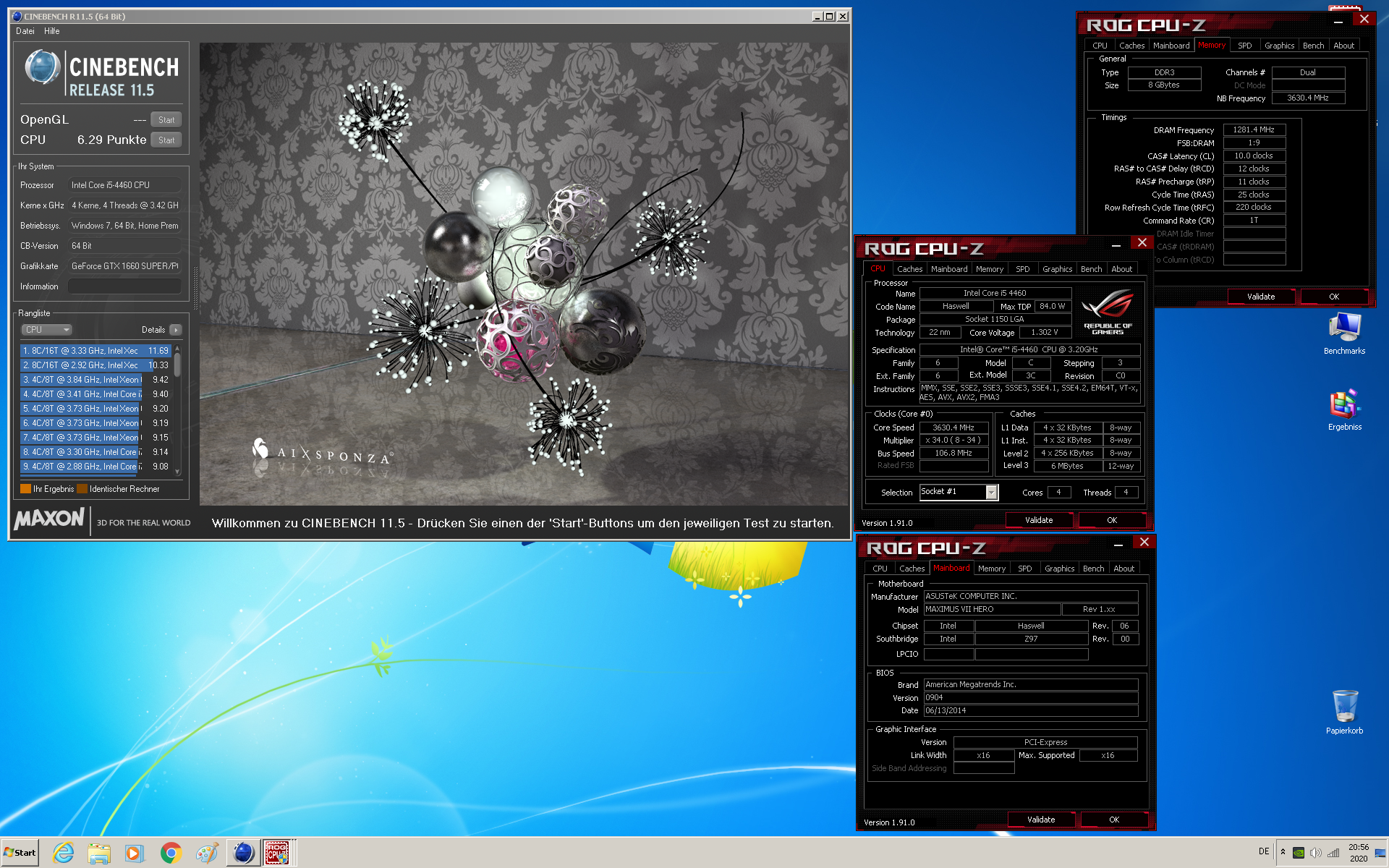Click Validate in the Memory window
This screenshot has height=868, width=1389.
[x=1261, y=297]
